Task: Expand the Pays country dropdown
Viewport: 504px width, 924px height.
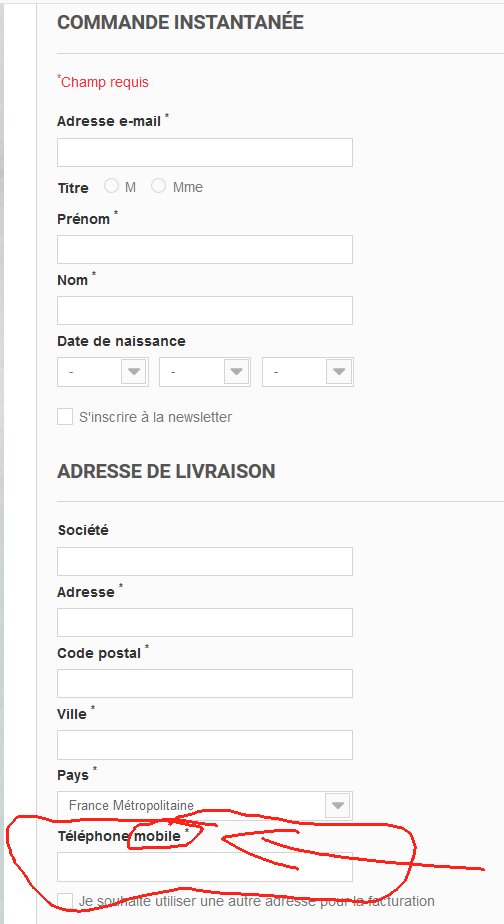Action: pos(205,806)
